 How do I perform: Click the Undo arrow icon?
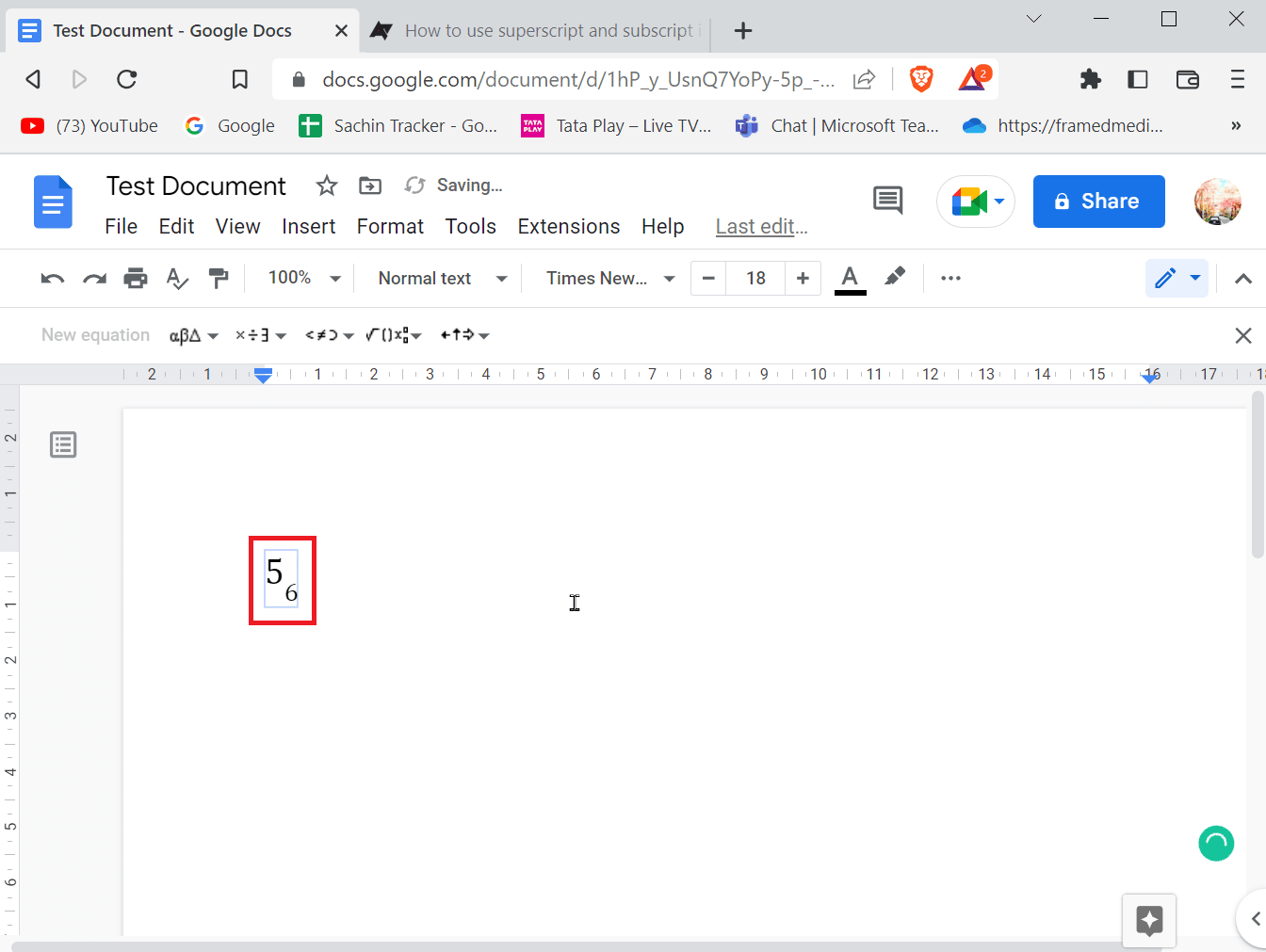coord(53,278)
